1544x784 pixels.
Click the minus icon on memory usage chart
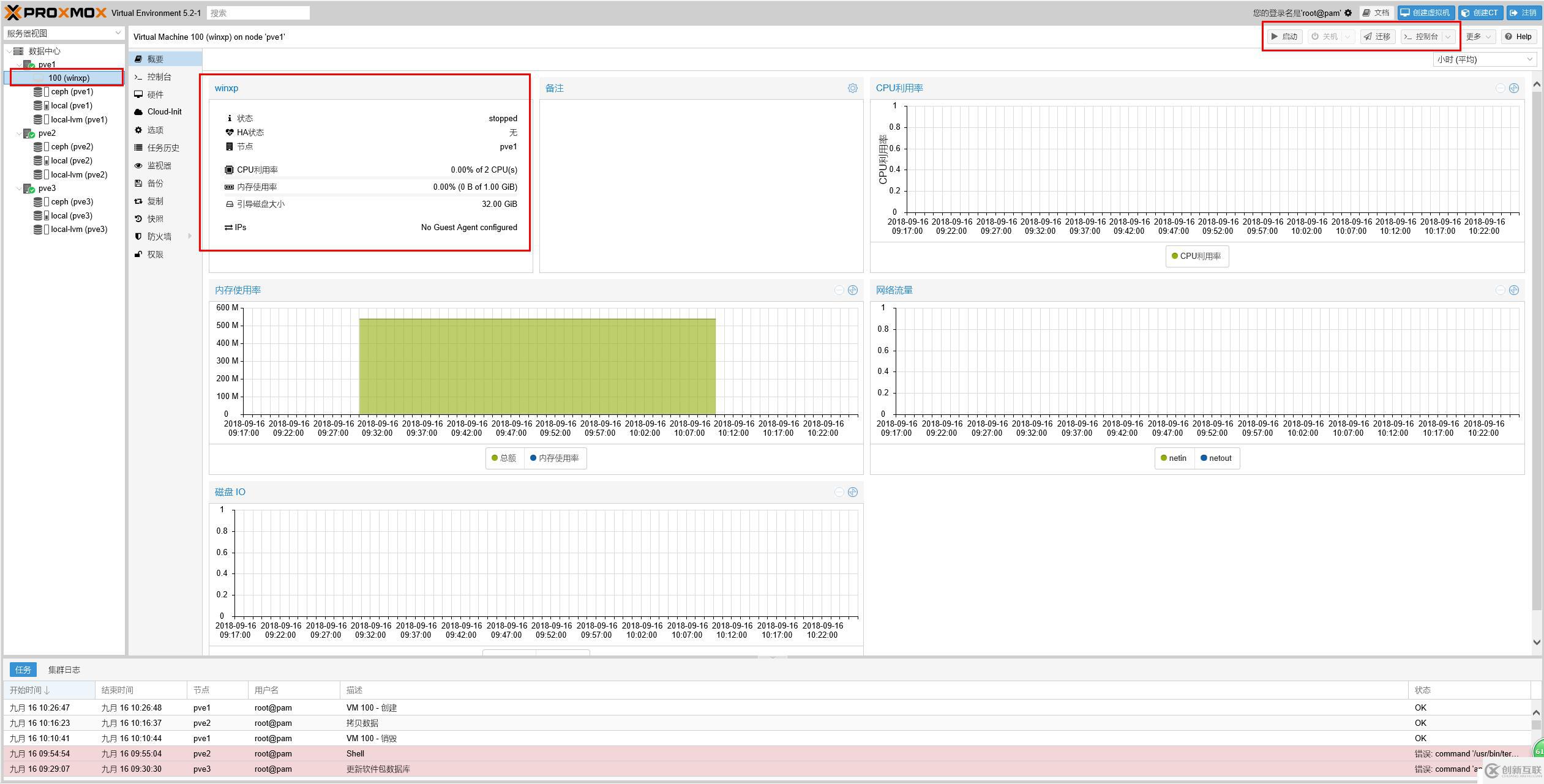(839, 290)
